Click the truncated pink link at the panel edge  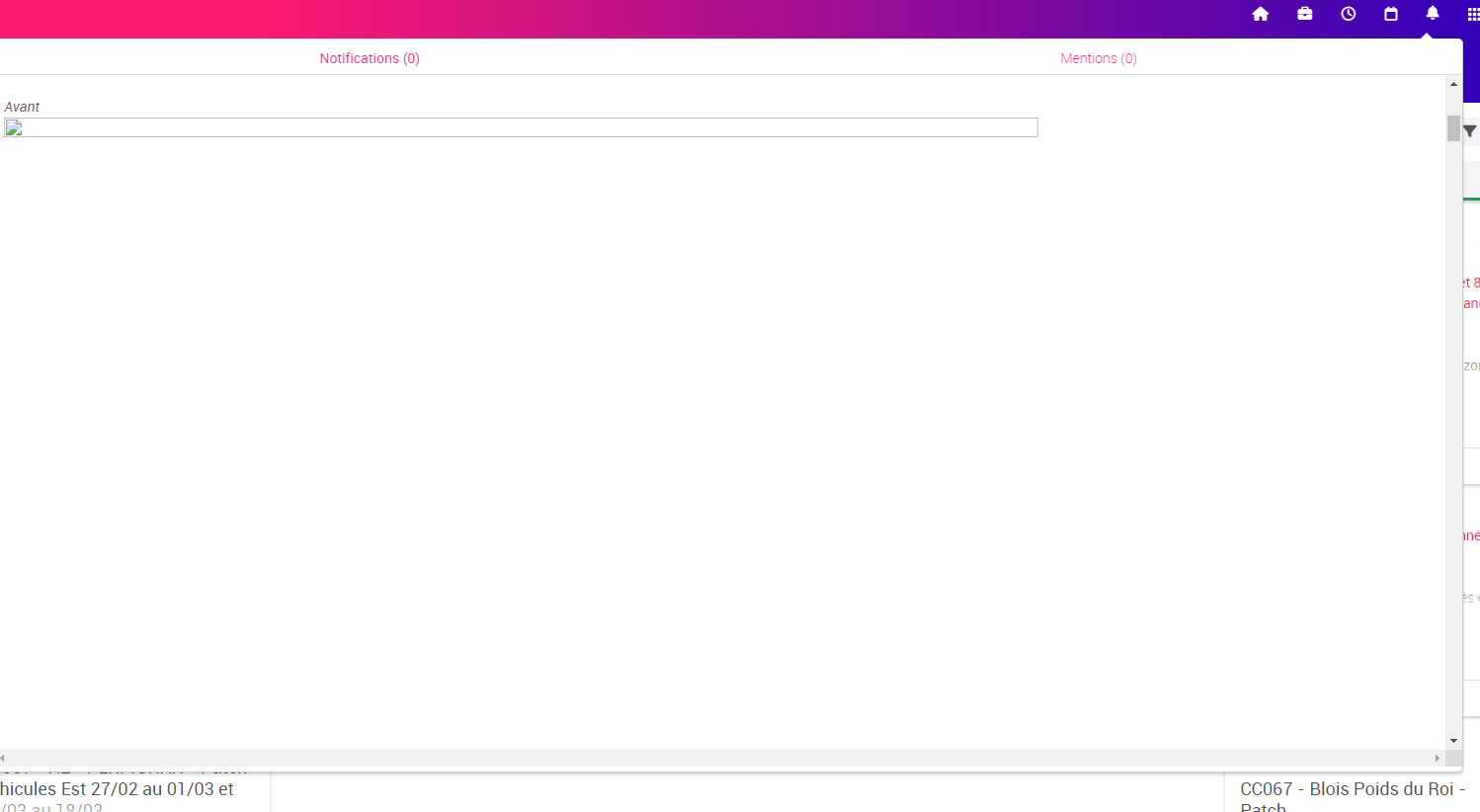pos(1471,292)
